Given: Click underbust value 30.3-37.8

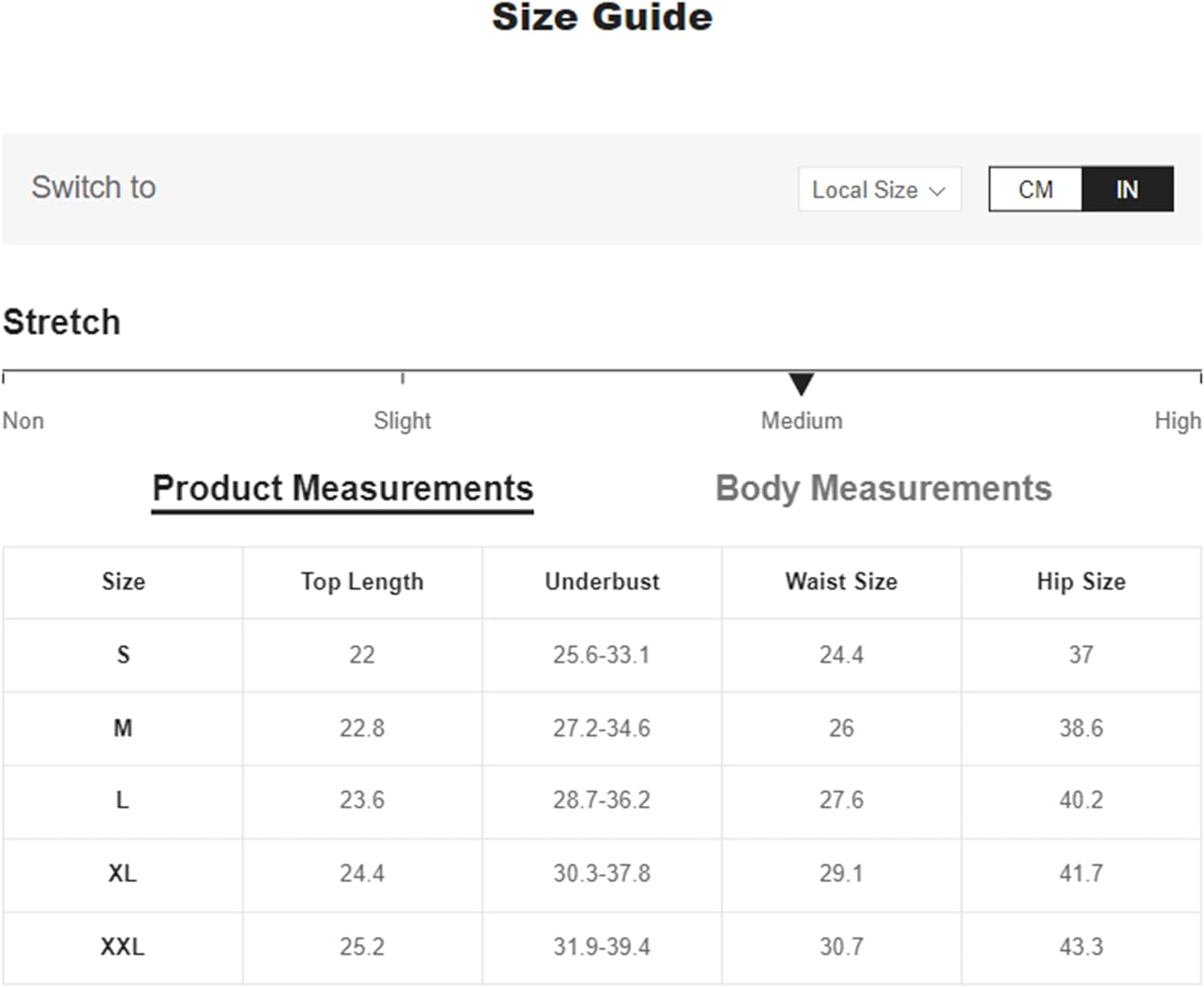Looking at the screenshot, I should (601, 873).
